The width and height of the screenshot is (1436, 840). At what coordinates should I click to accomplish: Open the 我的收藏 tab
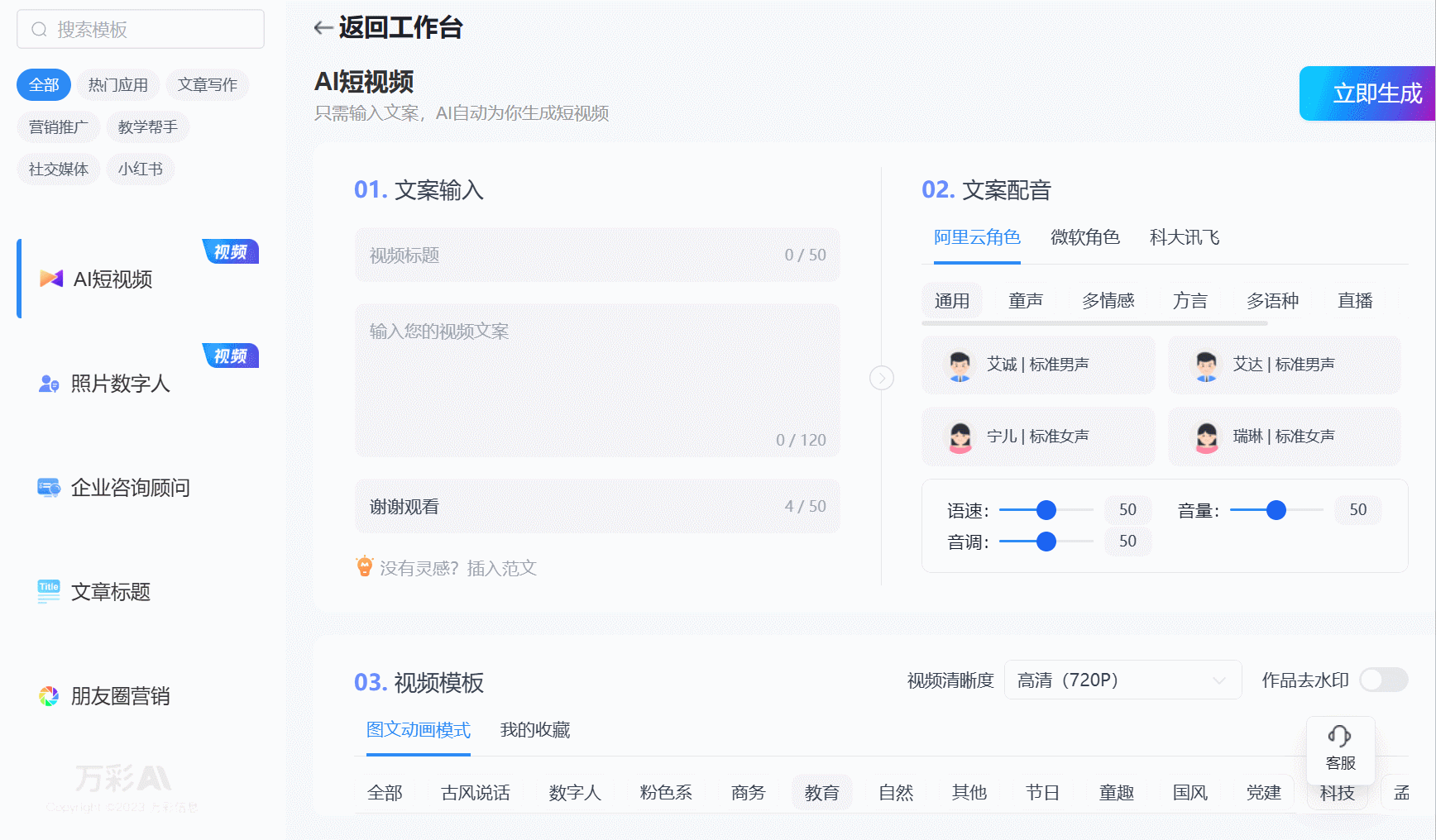click(535, 730)
